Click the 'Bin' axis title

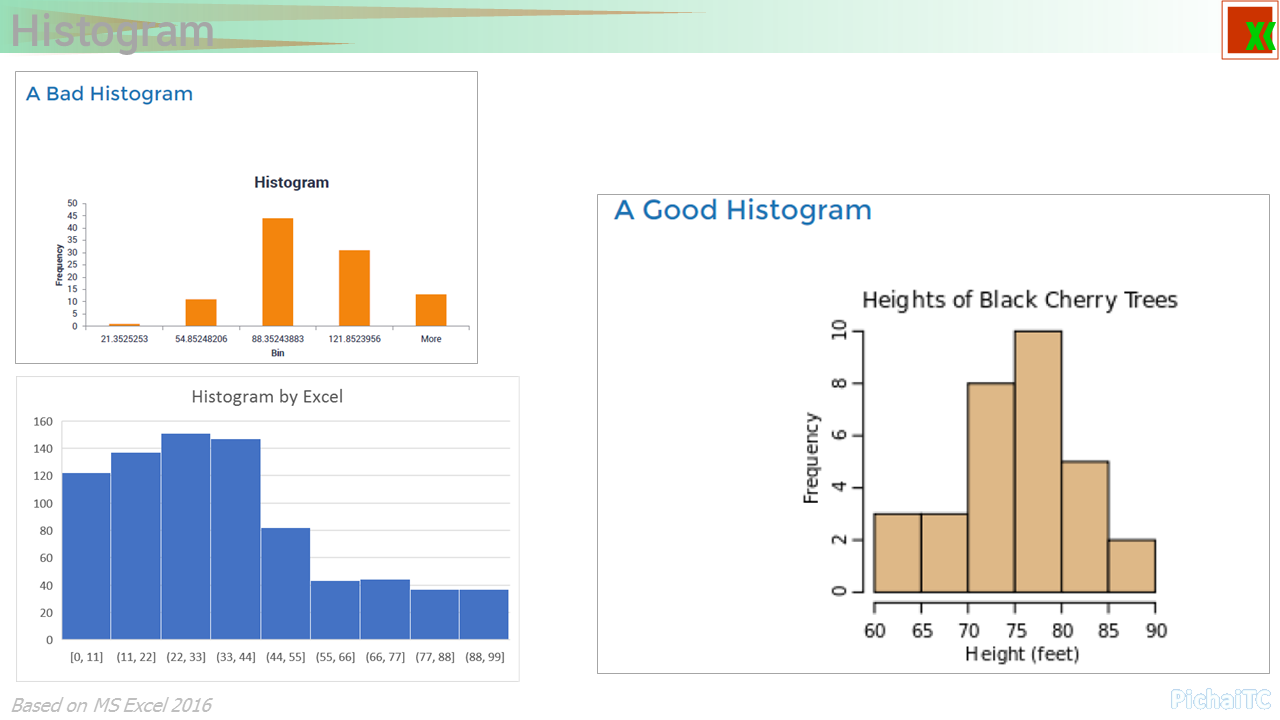tap(278, 353)
